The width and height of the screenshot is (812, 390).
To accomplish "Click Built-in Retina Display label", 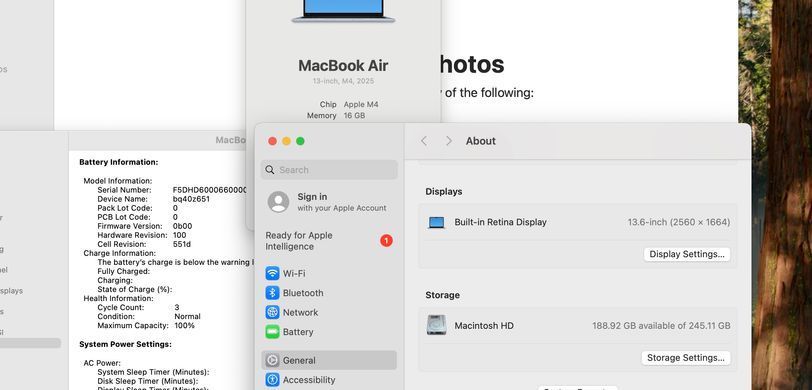I will tap(500, 222).
